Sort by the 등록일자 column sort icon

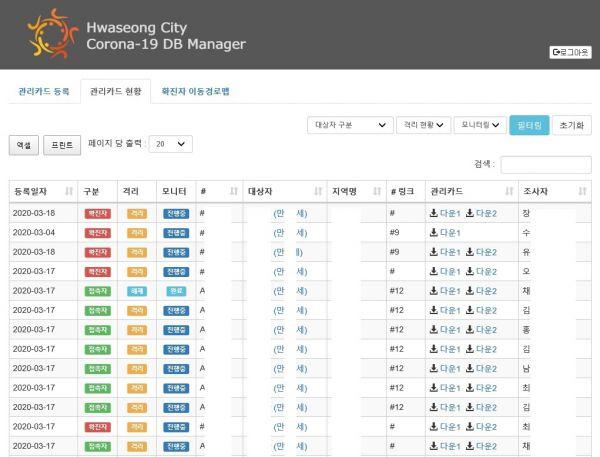point(69,191)
